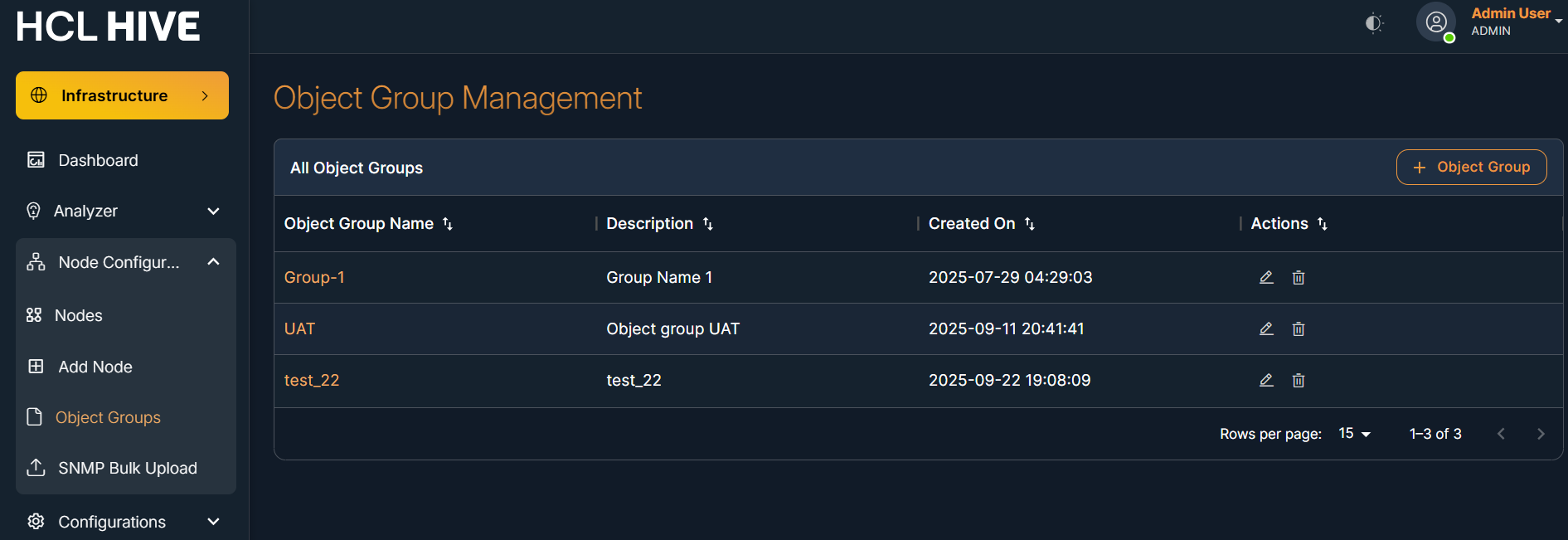Viewport: 1568px width, 540px height.
Task: Edit the Group-1 object group
Action: pos(1266,277)
